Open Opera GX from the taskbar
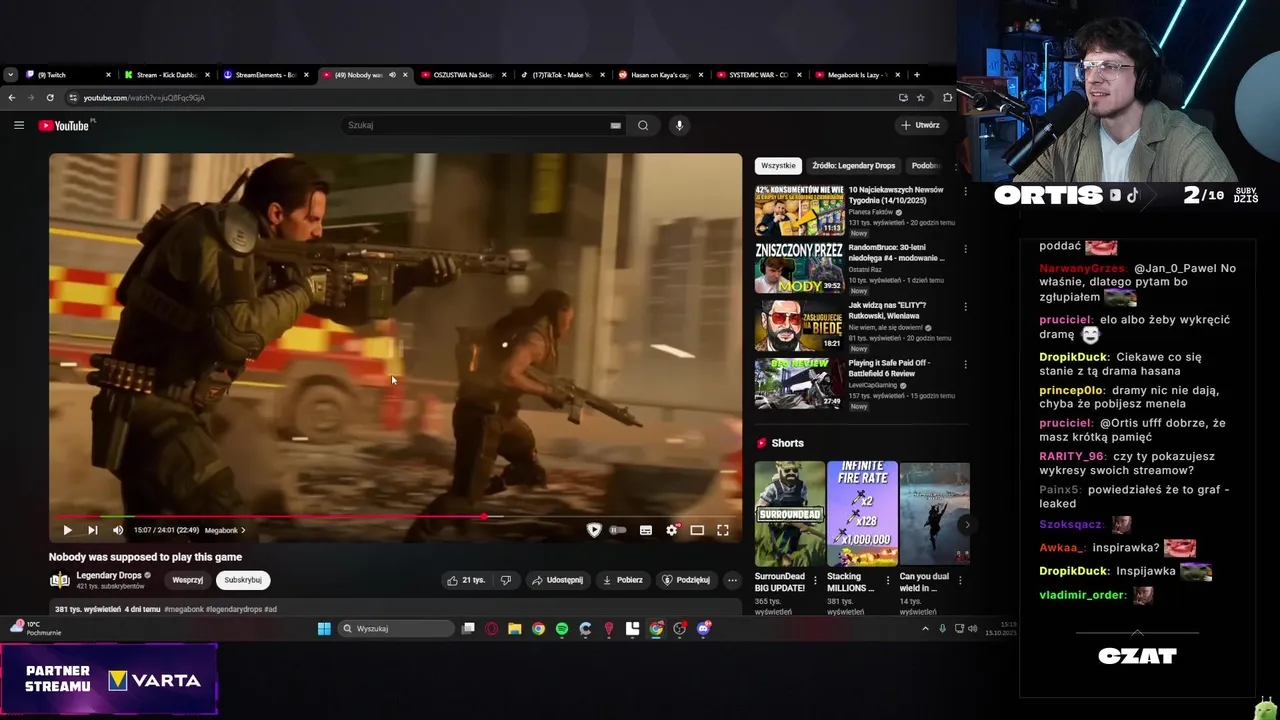This screenshot has width=1280, height=720. tap(491, 629)
